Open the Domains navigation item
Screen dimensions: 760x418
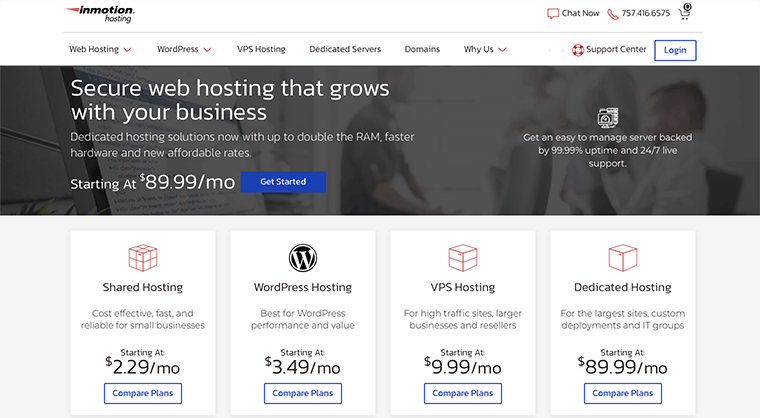(x=422, y=49)
